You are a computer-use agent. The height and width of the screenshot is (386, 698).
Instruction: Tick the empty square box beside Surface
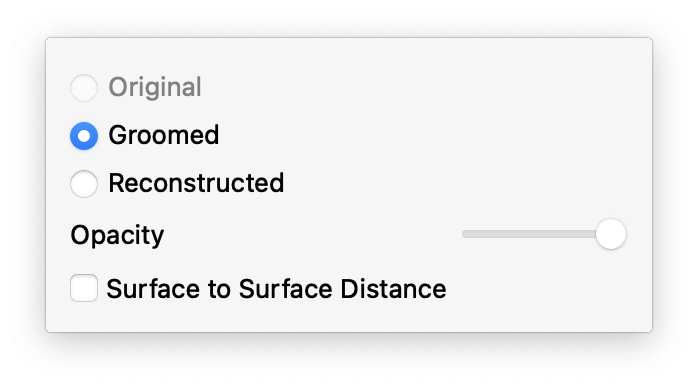coord(84,288)
